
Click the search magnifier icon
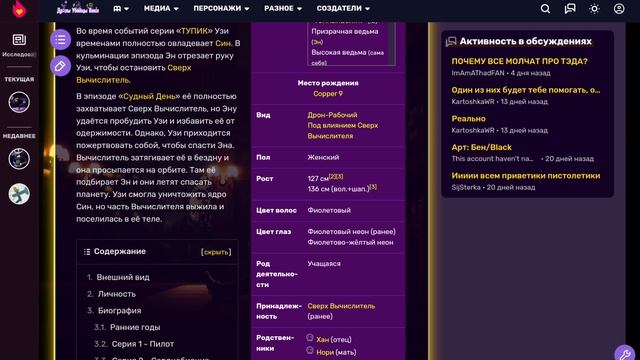click(x=545, y=9)
